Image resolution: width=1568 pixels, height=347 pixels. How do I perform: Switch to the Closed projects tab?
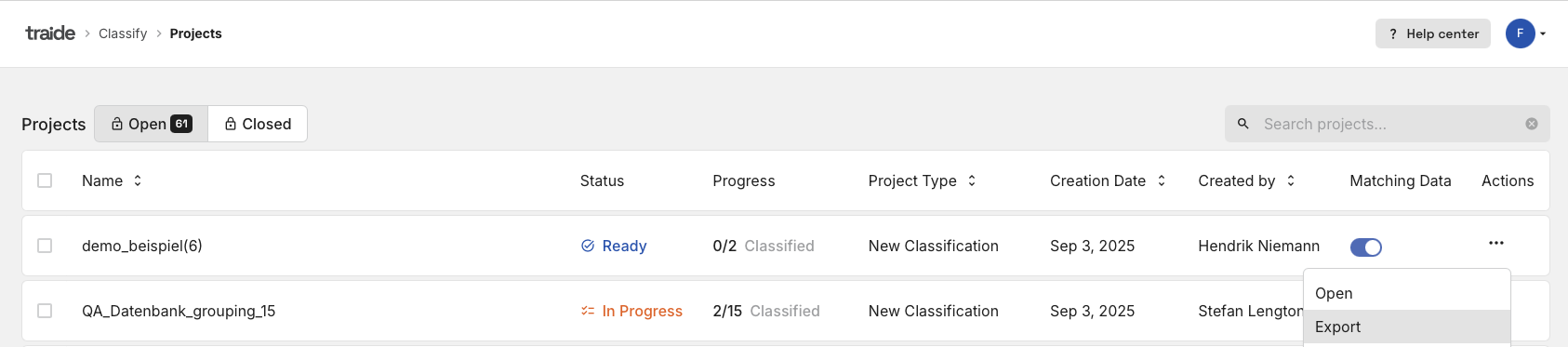coord(258,124)
